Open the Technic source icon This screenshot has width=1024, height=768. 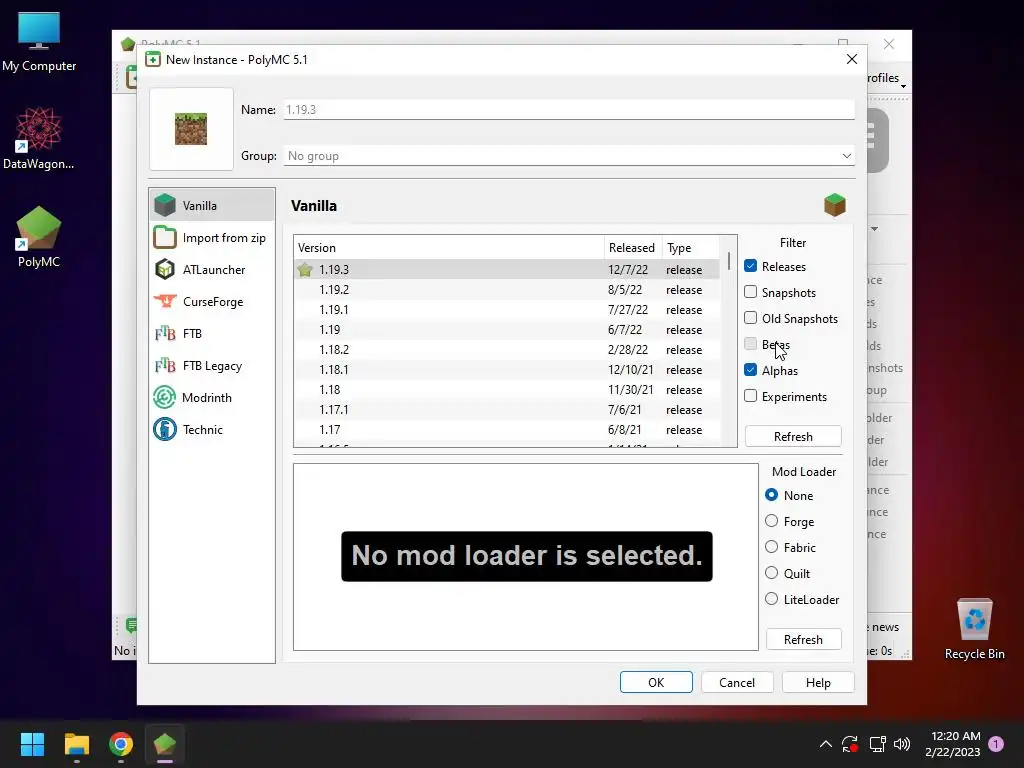pos(165,429)
